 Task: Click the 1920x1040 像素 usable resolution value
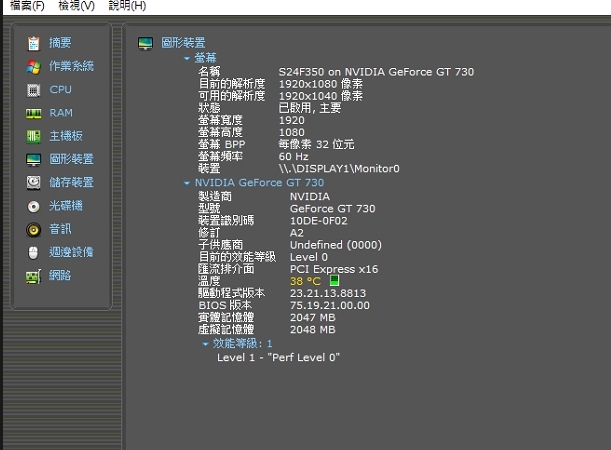pos(320,96)
